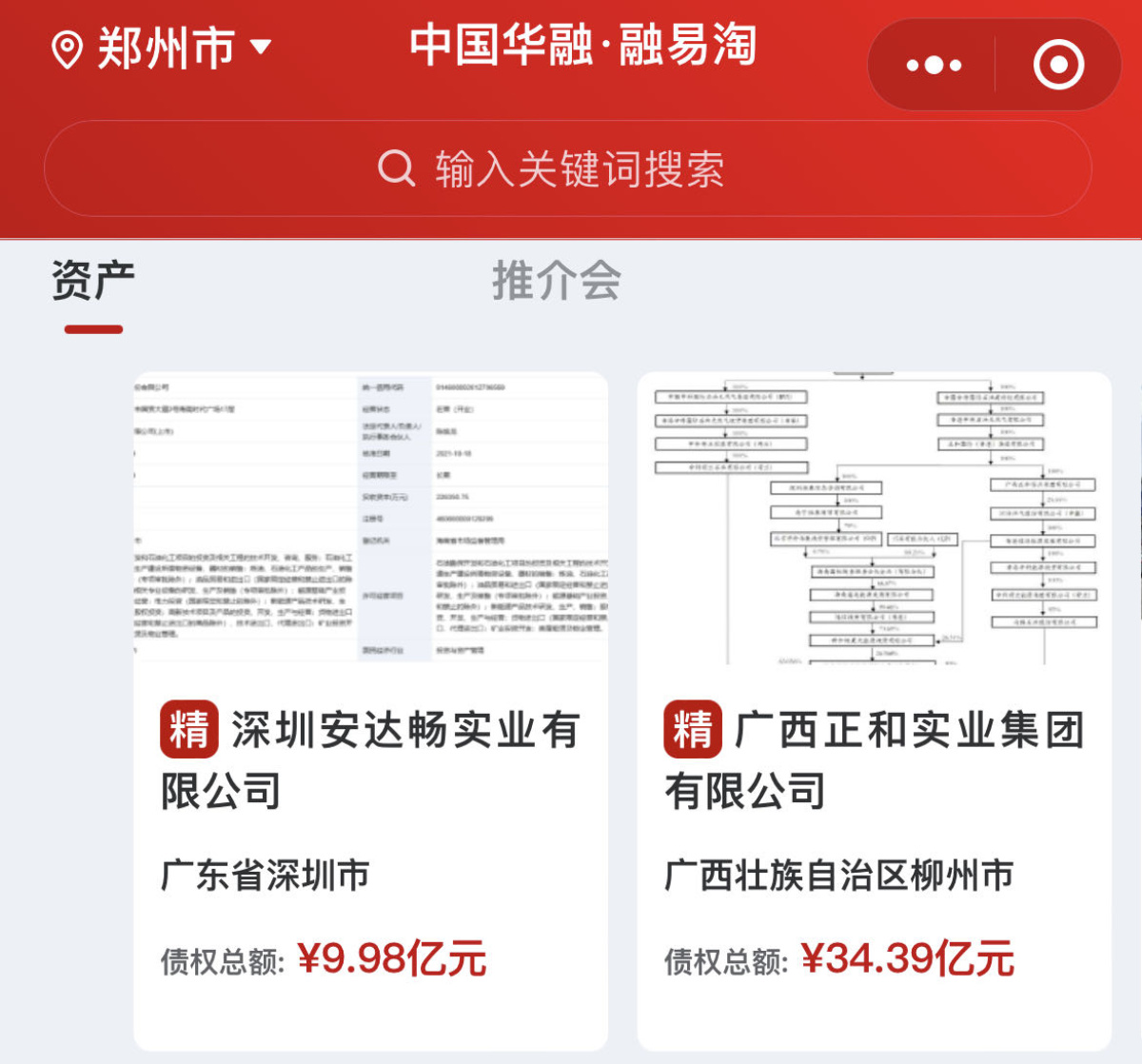Tap the magnifier search icon
Screen dimensions: 1142x1064
pyautogui.click(x=397, y=168)
